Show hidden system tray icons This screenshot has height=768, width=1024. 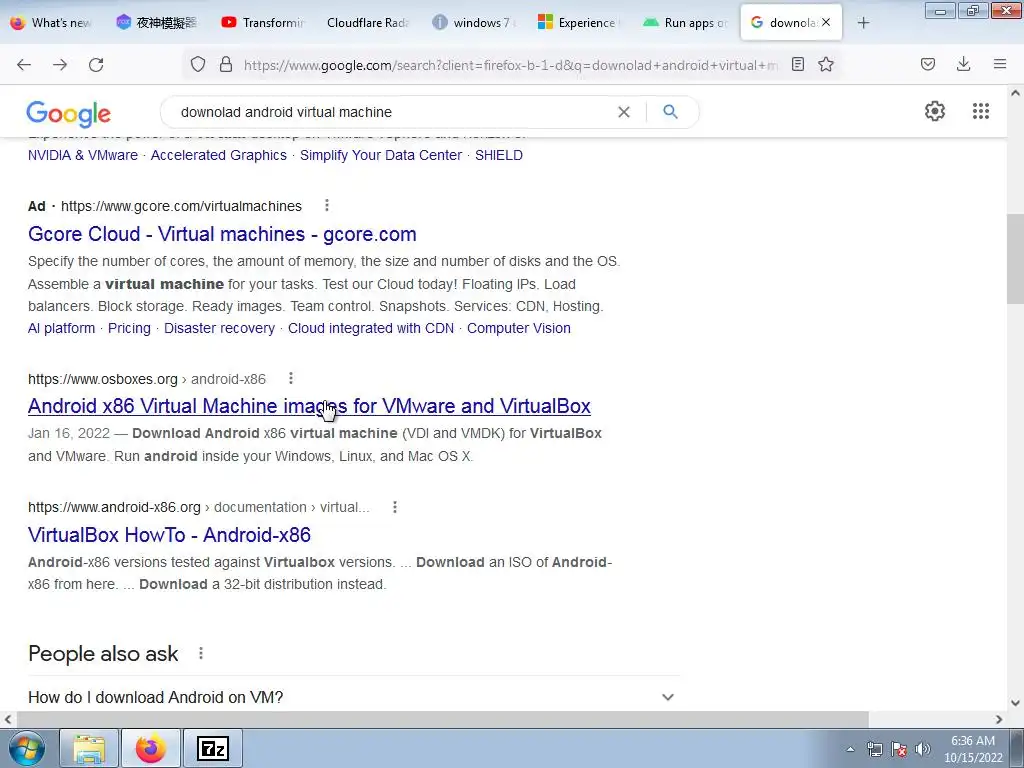coord(850,749)
